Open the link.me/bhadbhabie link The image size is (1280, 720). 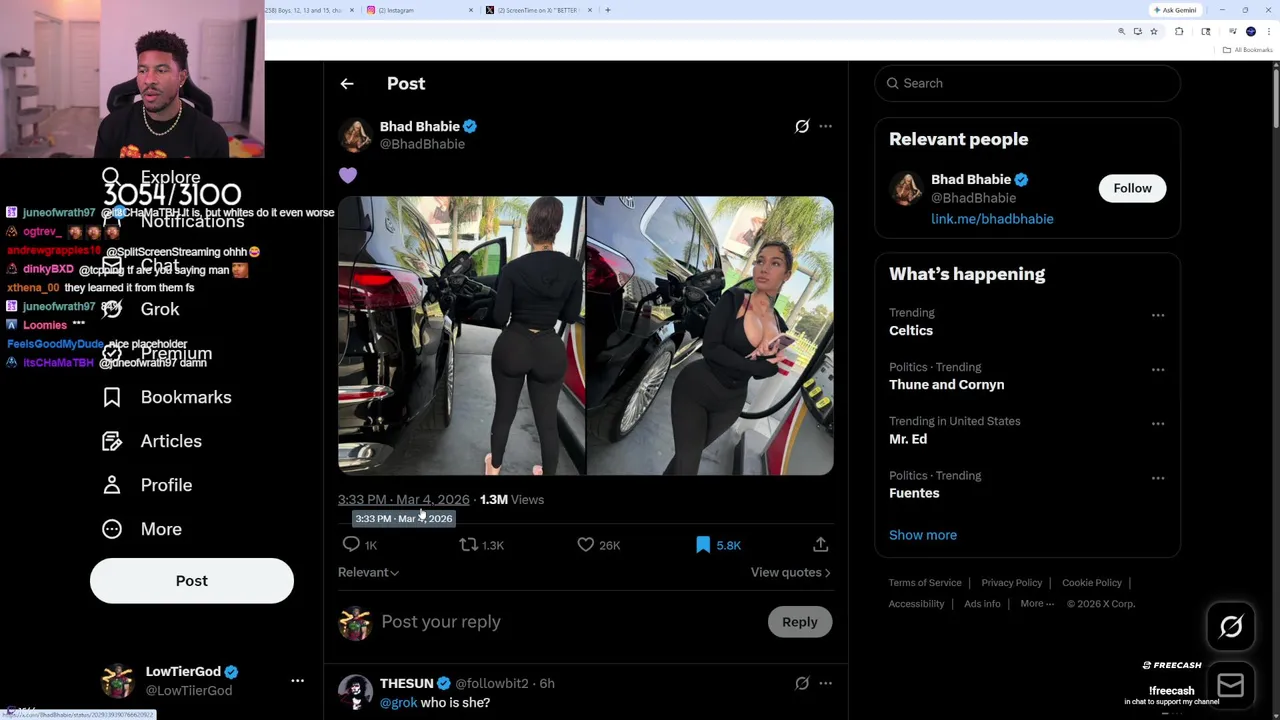(992, 219)
